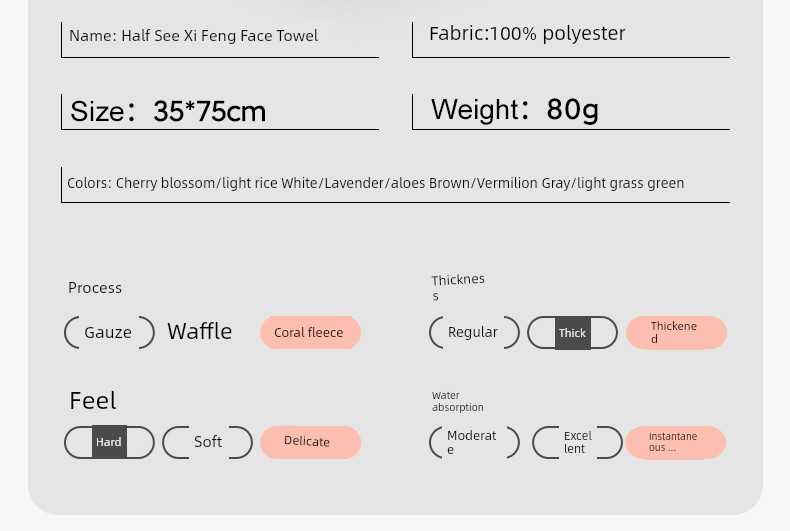Select the Thickened pink pill
This screenshot has width=790, height=531.
click(x=676, y=333)
